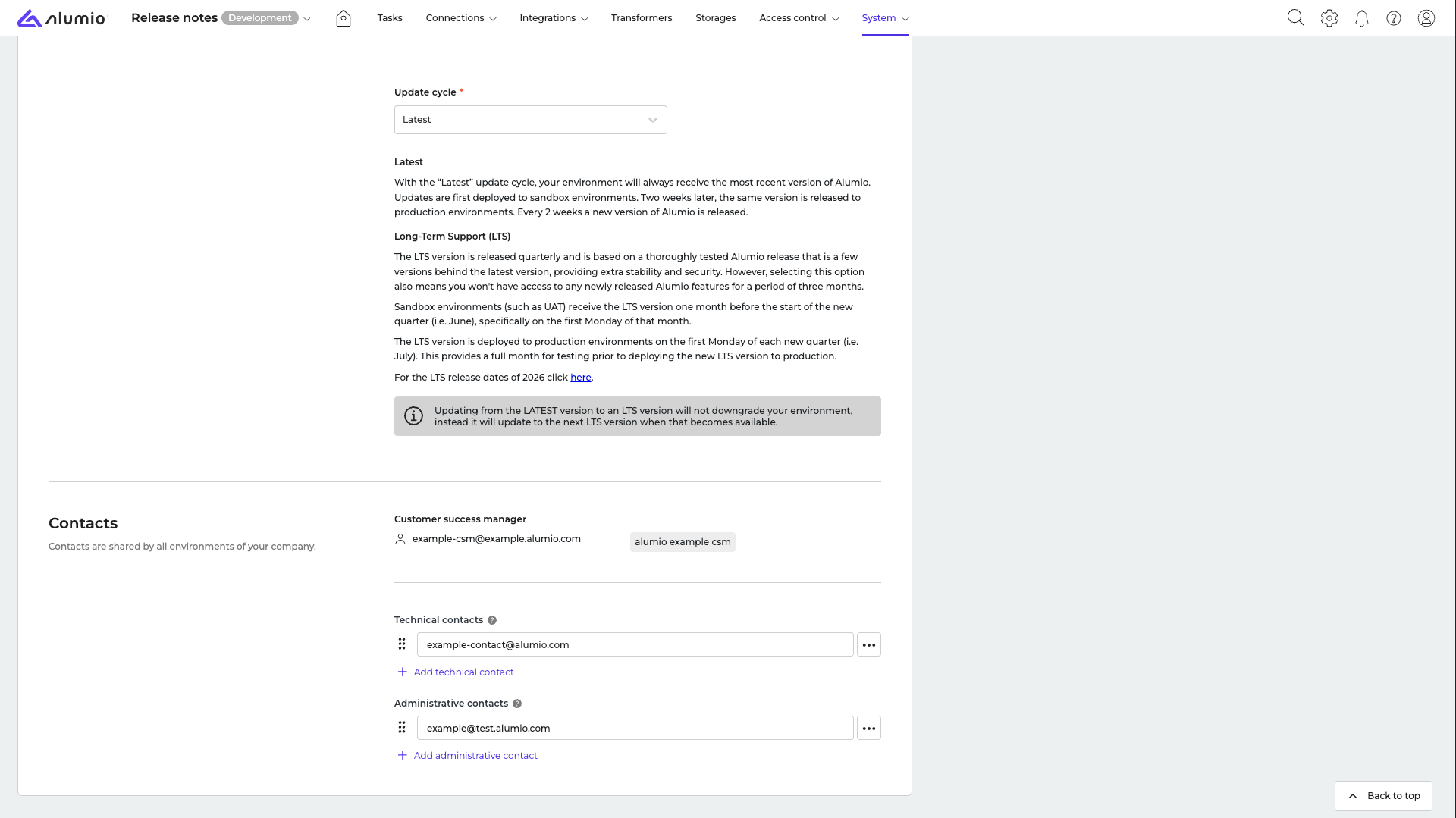Open the help question mark icon

pos(1394,18)
